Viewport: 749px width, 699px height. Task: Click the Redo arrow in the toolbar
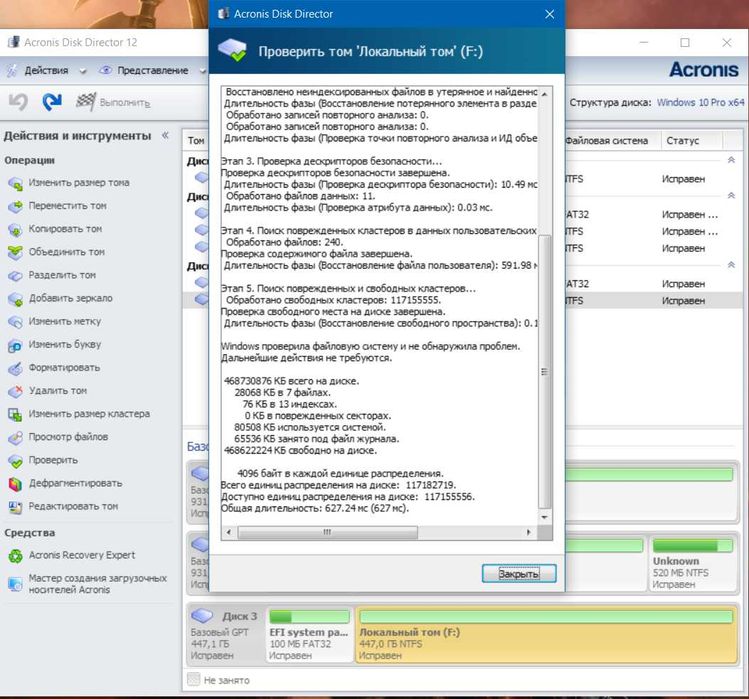pos(52,102)
